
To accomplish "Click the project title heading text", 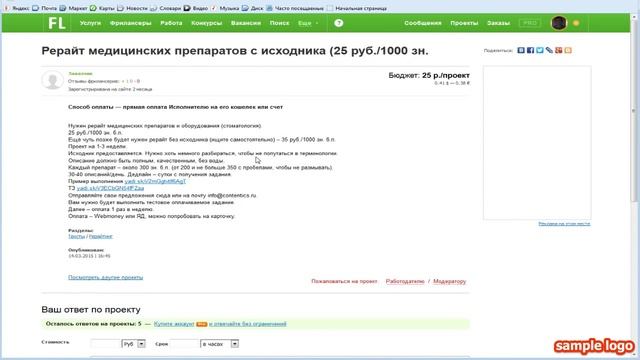I will tap(235, 51).
